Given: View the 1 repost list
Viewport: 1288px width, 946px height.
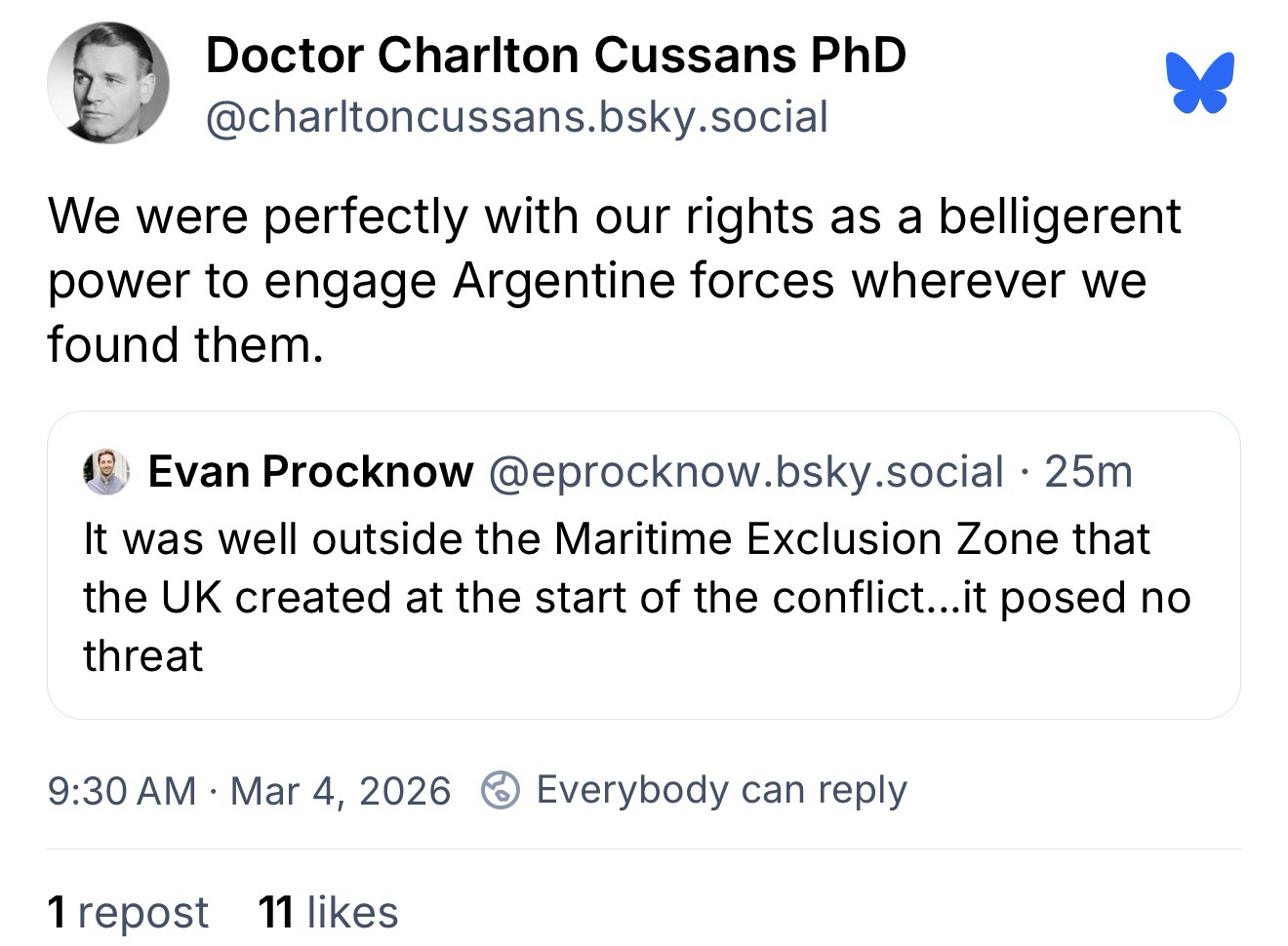Looking at the screenshot, I should coord(128,913).
